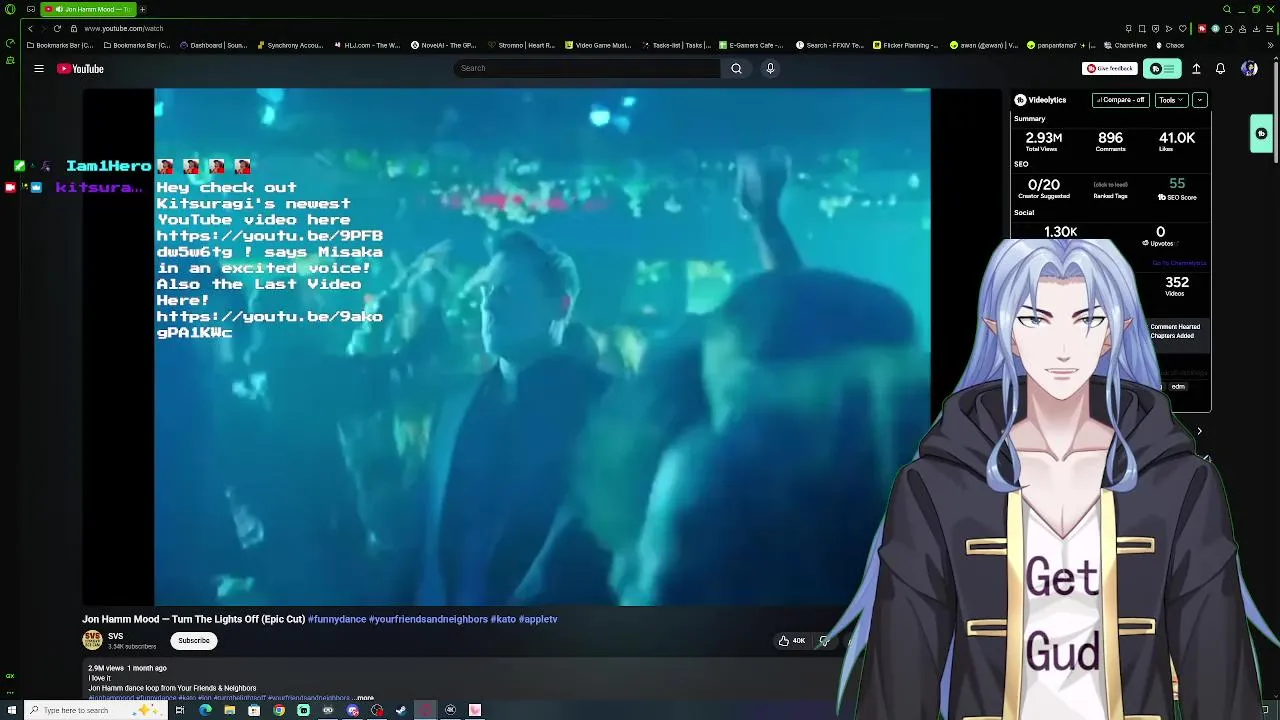Open the #kato hashtag link
Viewport: 1280px width, 720px height.
(503, 619)
